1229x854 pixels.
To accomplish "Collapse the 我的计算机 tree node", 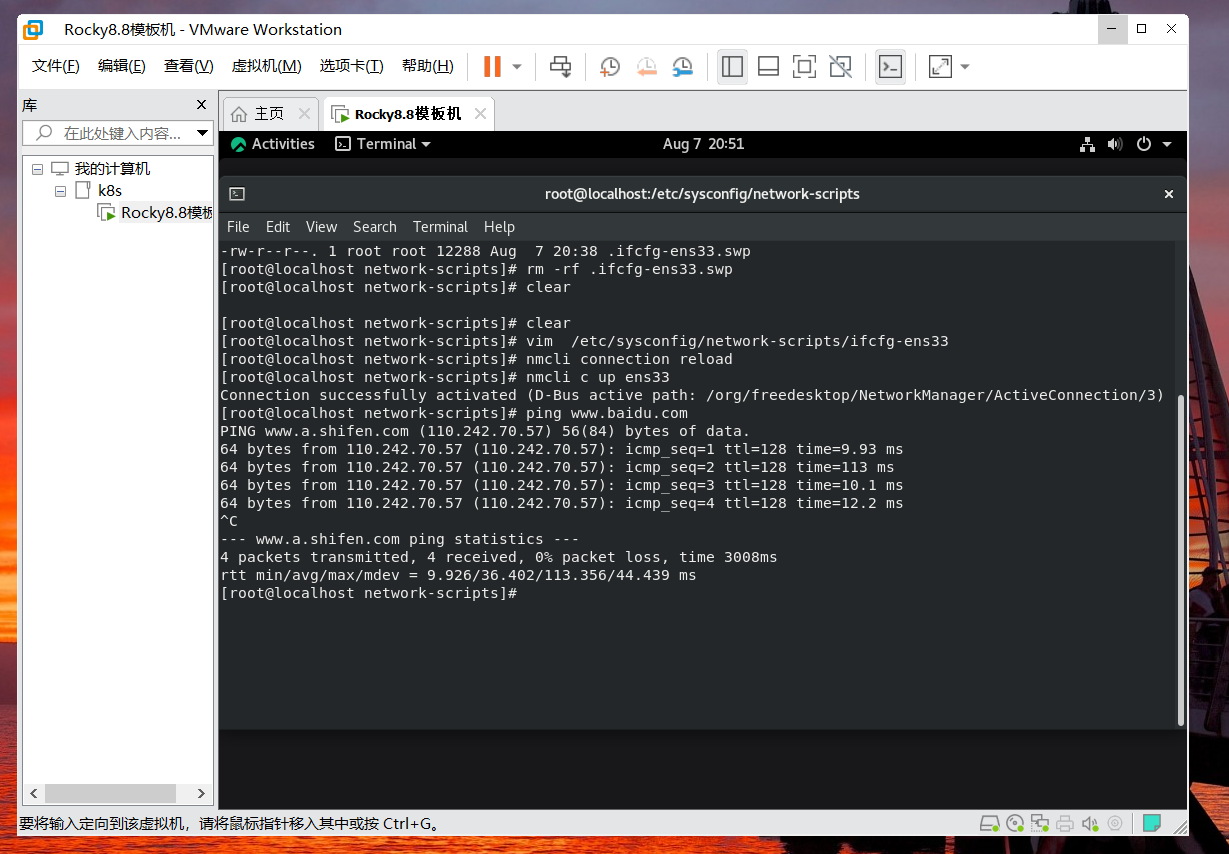I will [38, 169].
